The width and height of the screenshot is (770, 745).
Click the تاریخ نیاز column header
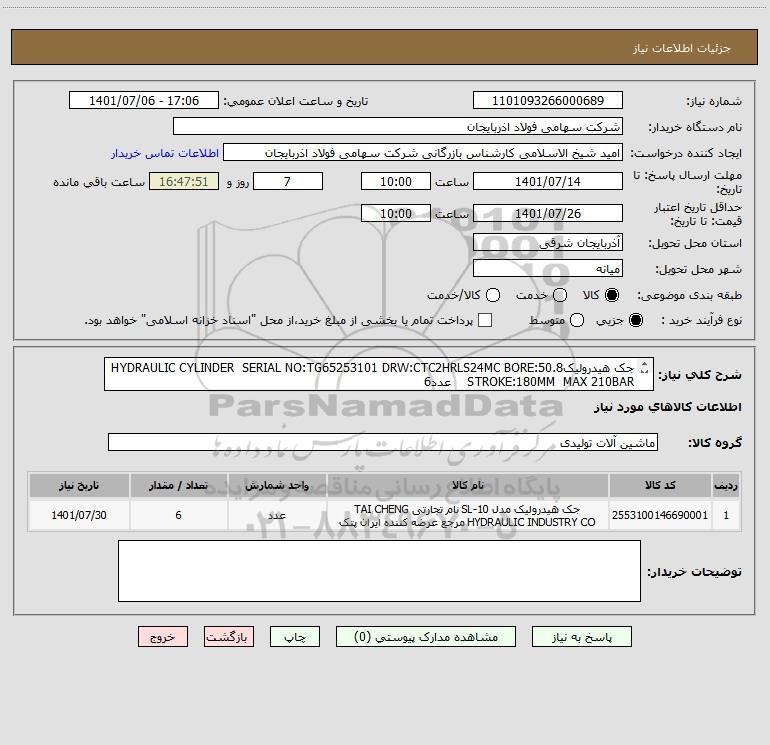79,485
